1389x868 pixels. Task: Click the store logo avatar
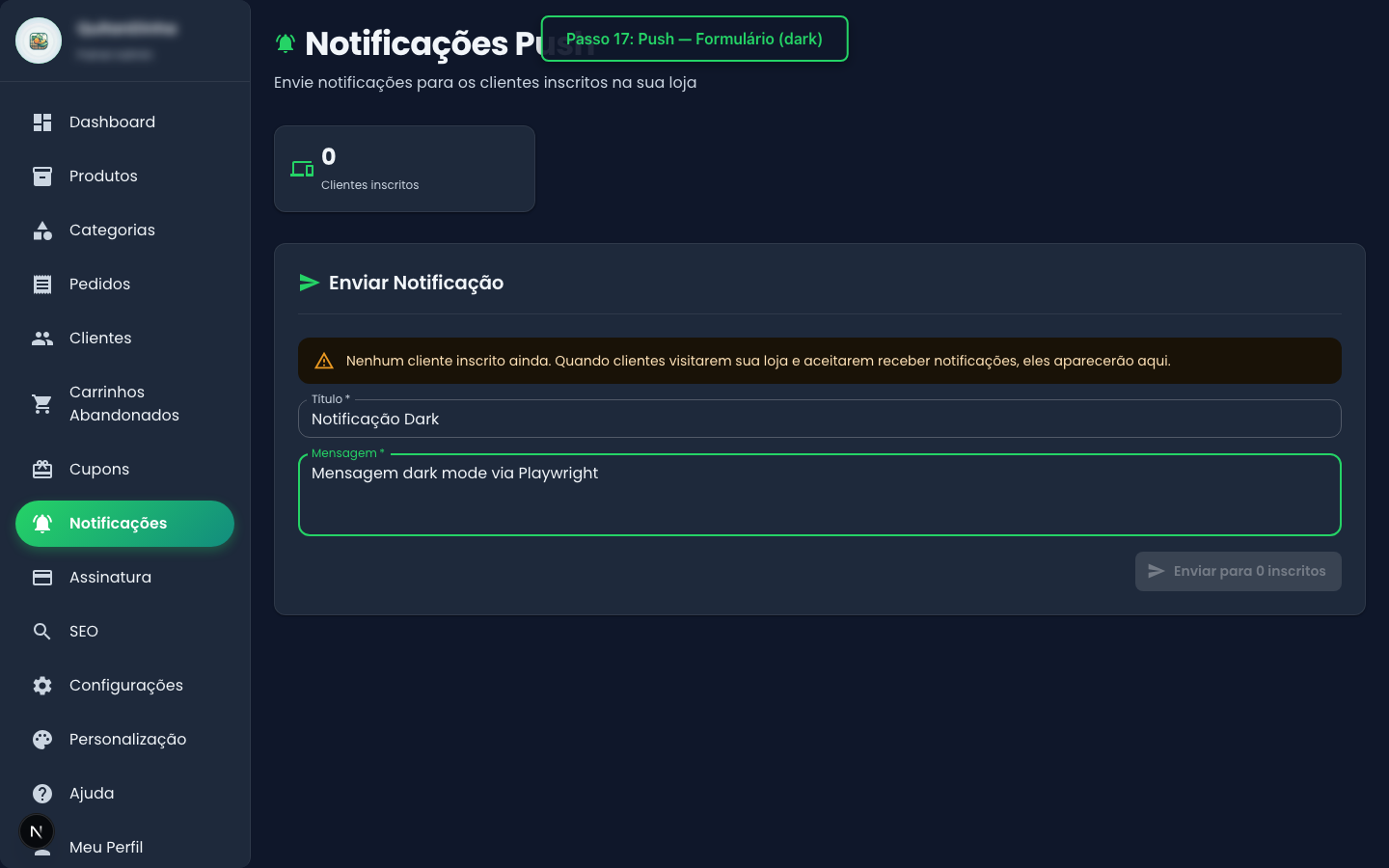point(39,41)
